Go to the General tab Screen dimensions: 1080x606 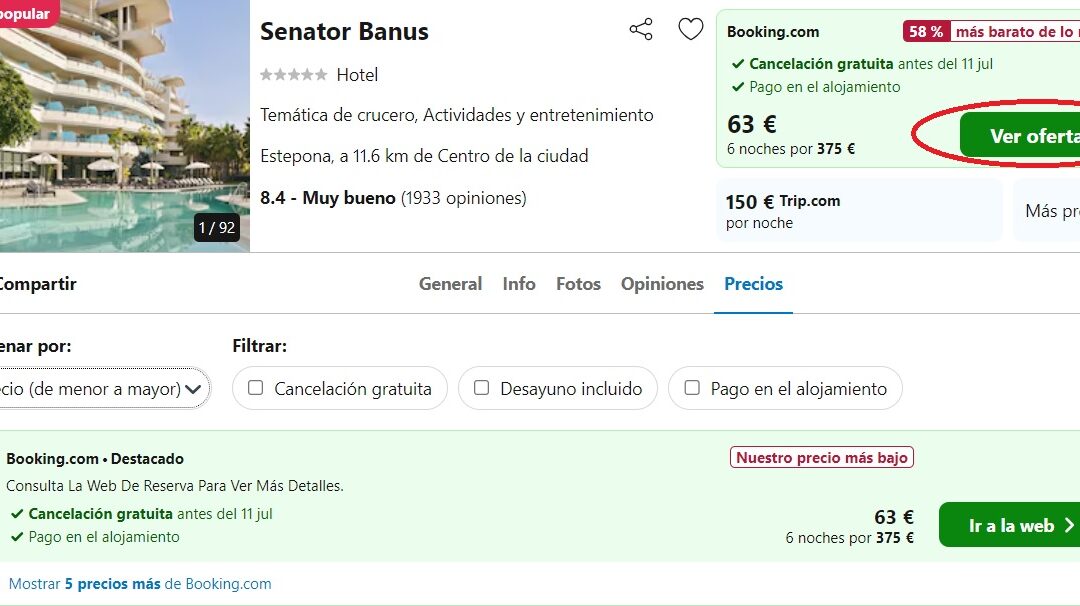450,284
